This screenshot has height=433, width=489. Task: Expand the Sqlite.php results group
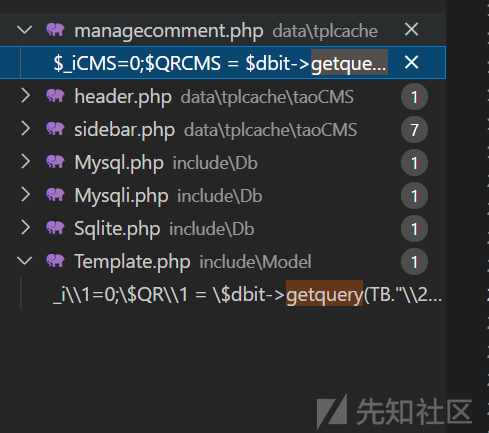(25, 228)
